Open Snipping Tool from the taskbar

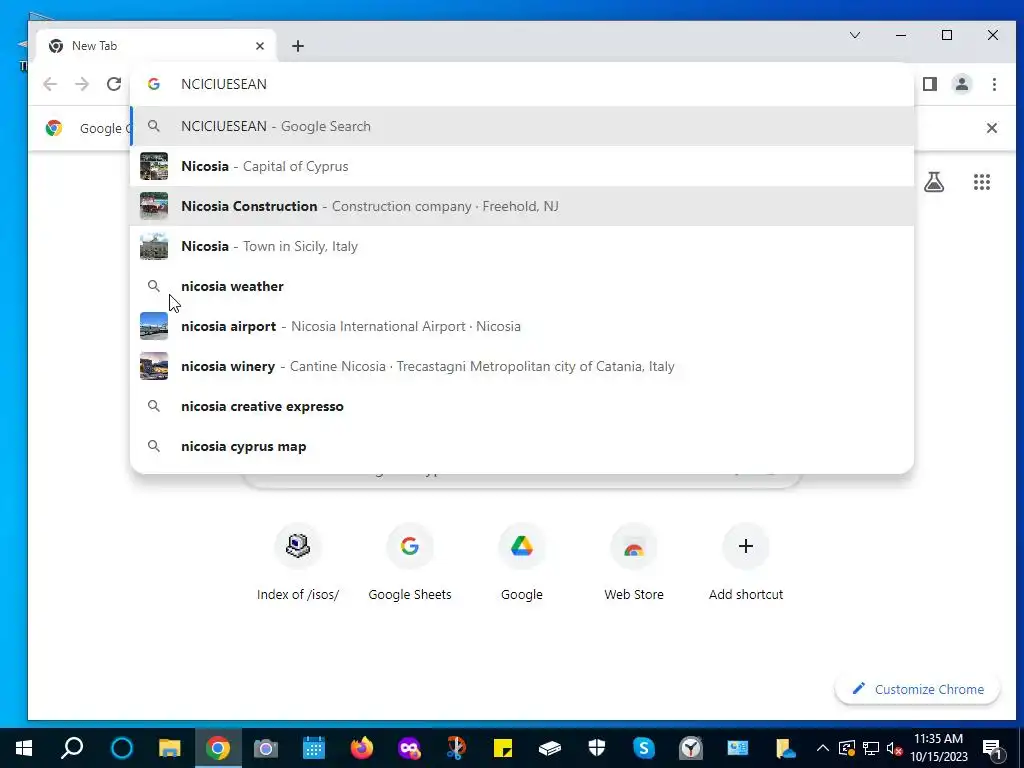[x=456, y=748]
